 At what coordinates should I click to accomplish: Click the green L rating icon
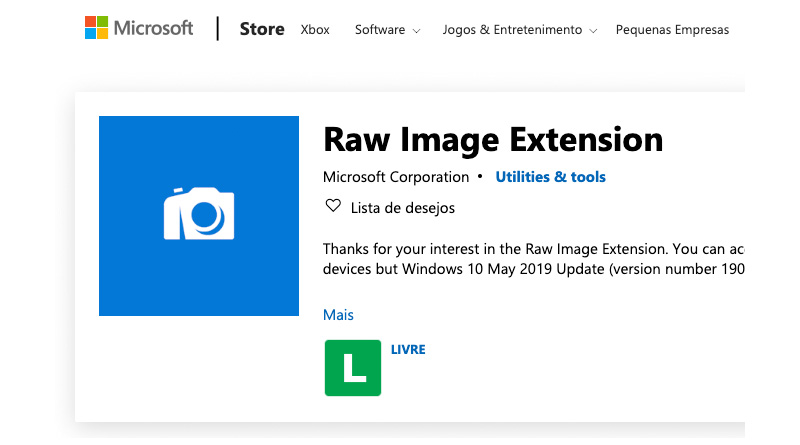(353, 368)
